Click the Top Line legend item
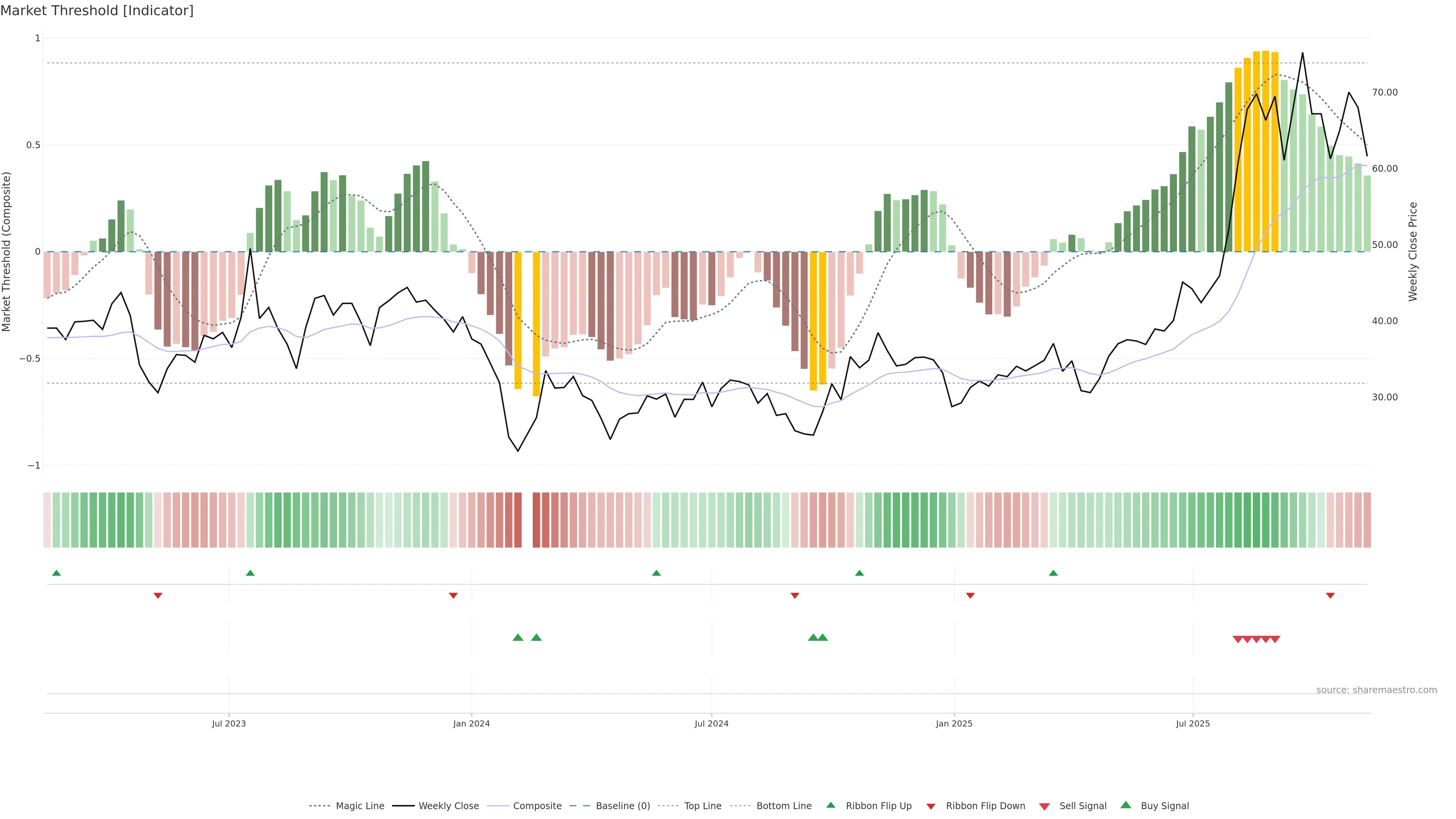This screenshot has width=1456, height=819. 703,805
